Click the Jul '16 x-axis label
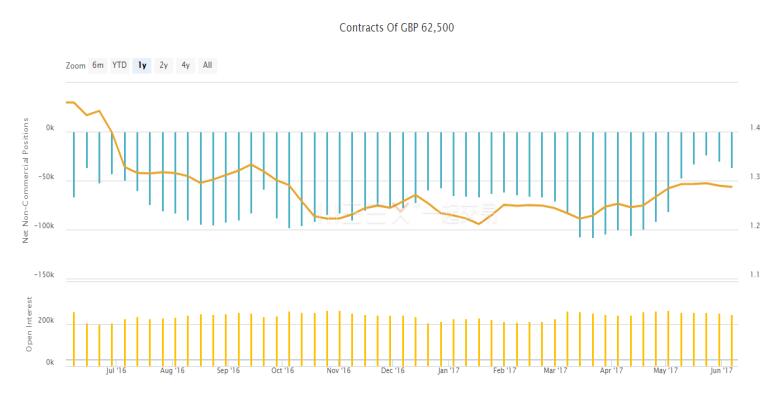Viewport: 764px width, 411px height. (118, 370)
